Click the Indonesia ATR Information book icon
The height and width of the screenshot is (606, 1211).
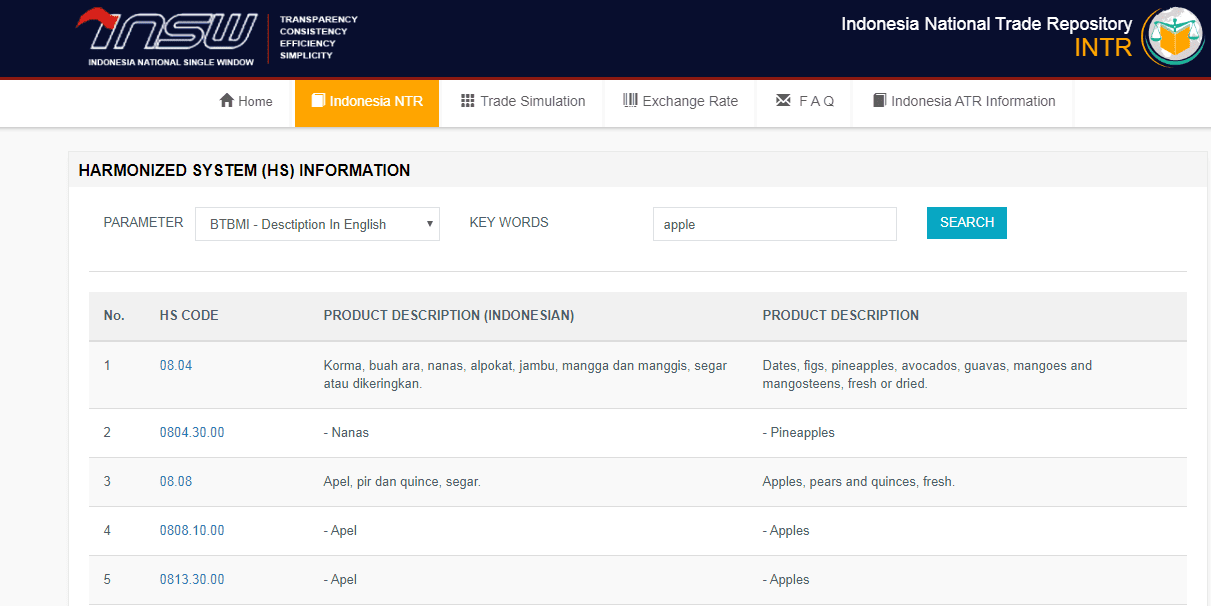tap(880, 100)
